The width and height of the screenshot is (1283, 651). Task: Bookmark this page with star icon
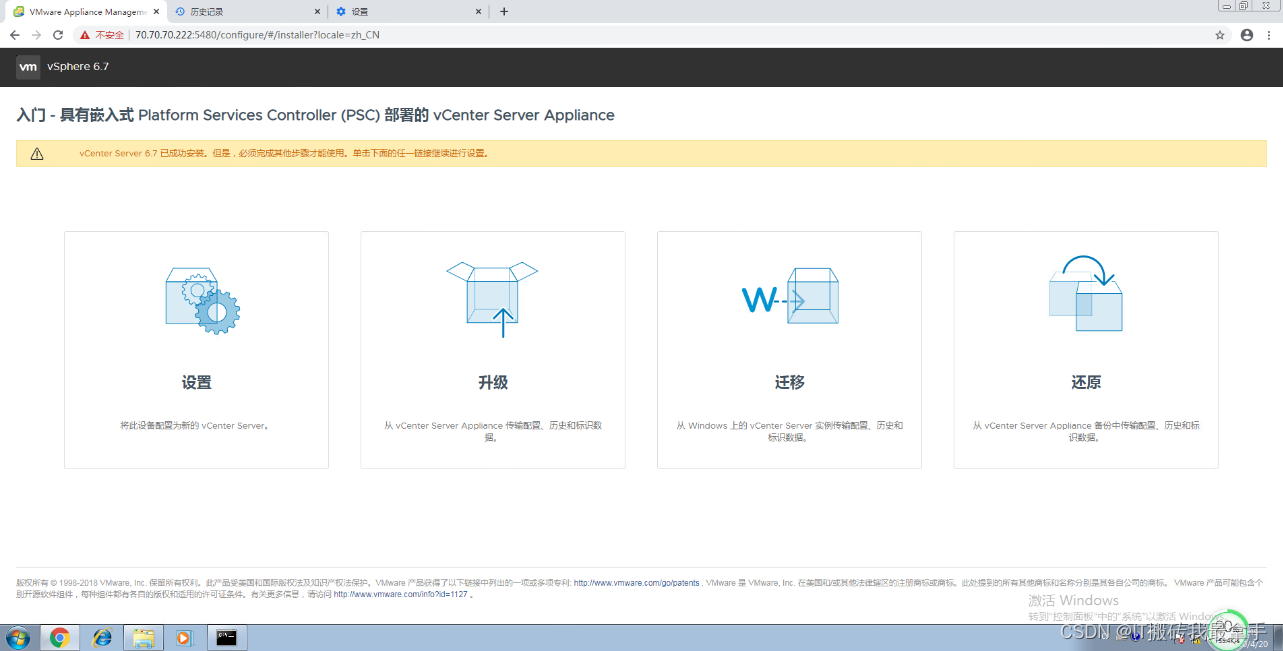click(x=1220, y=35)
